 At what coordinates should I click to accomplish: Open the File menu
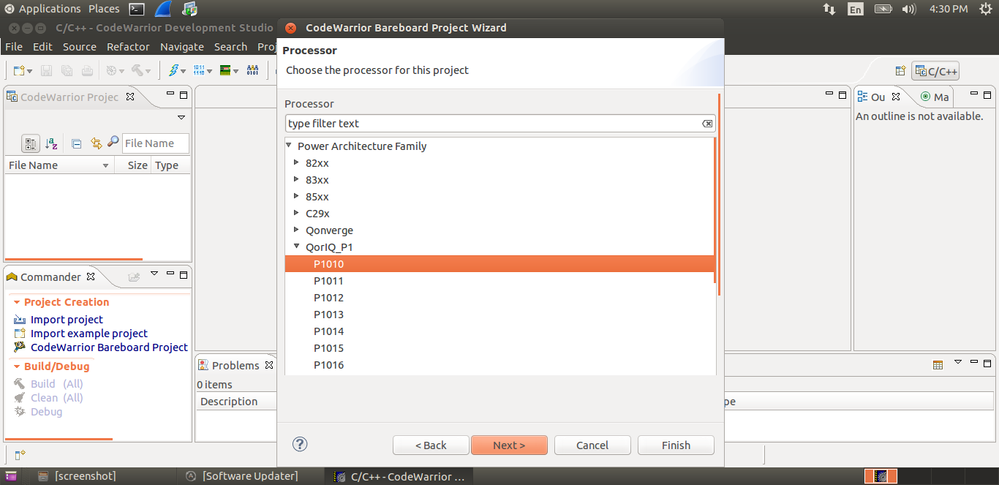point(13,47)
